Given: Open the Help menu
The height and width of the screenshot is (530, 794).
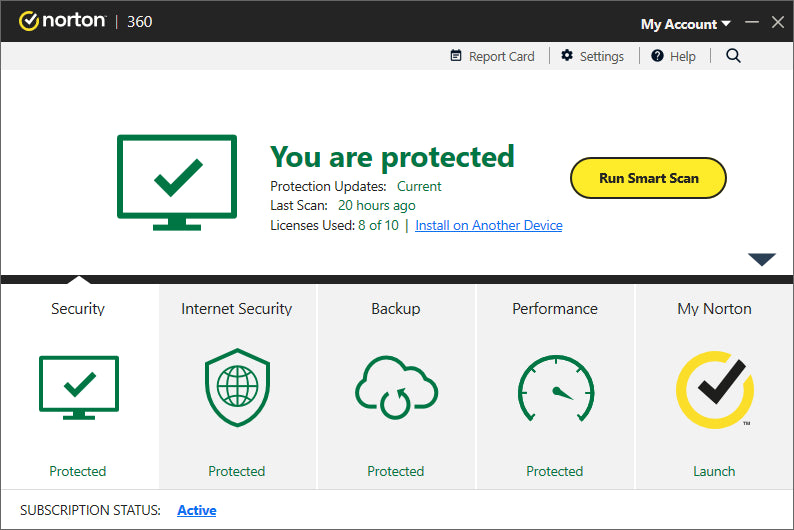Looking at the screenshot, I should [x=673, y=56].
